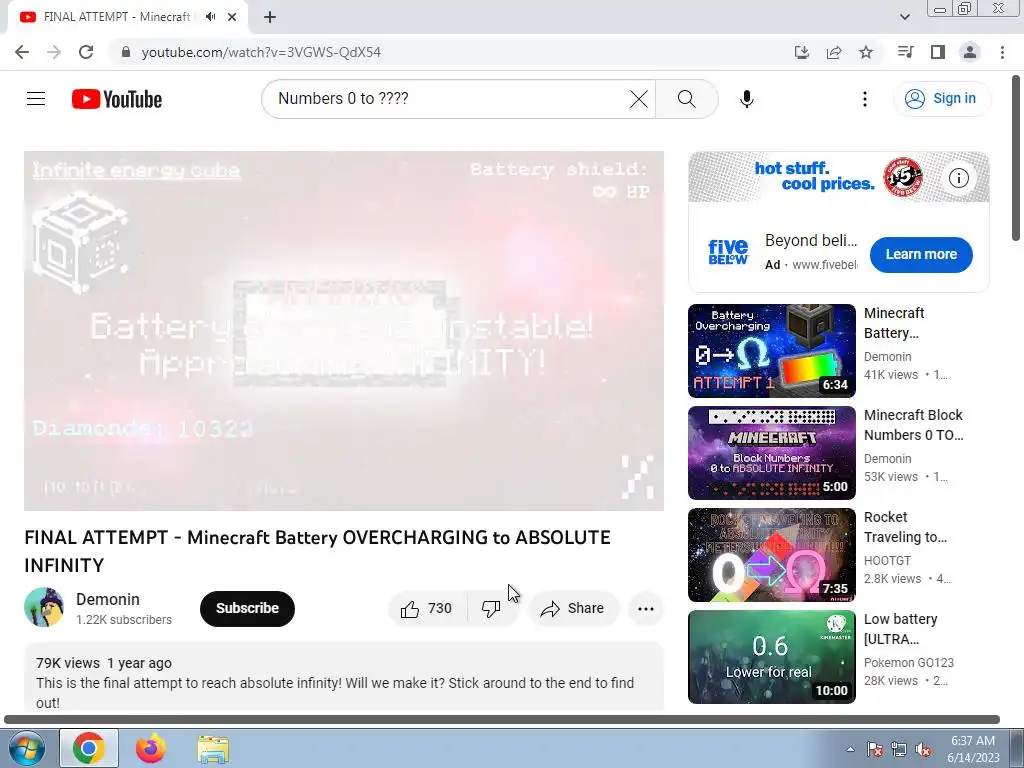Open 'Minecraft Block Numbers 0 TO...' title
This screenshot has height=768, width=1024.
(914, 425)
